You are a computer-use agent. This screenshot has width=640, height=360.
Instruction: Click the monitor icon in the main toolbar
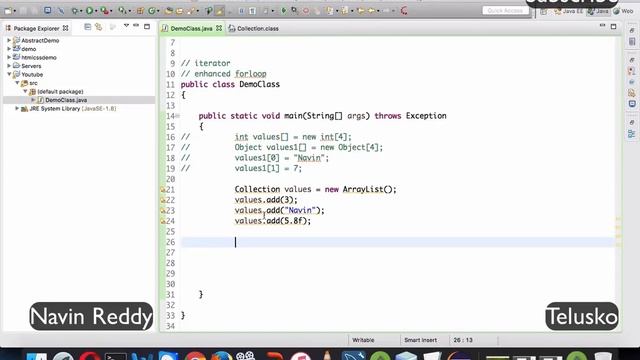pos(47,10)
